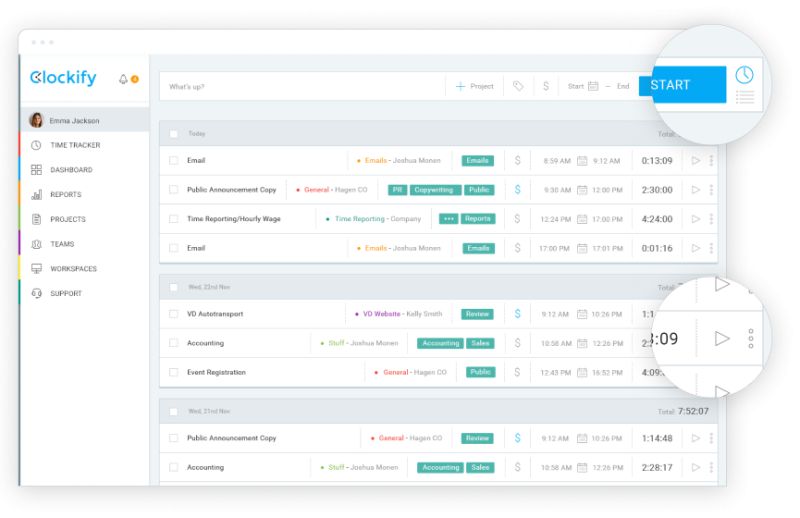Check the Event Registration entry

pos(174,372)
